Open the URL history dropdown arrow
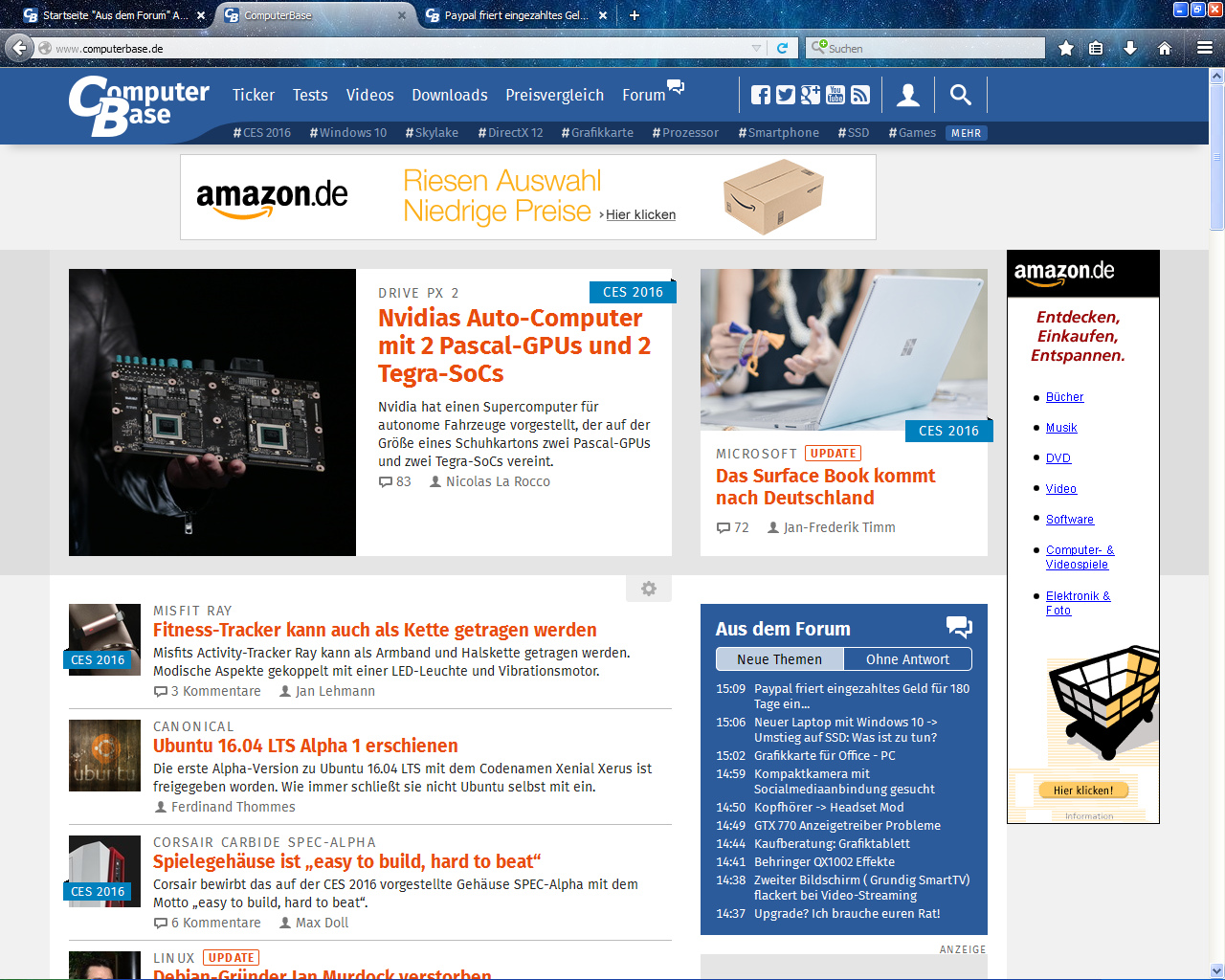 pos(756,48)
